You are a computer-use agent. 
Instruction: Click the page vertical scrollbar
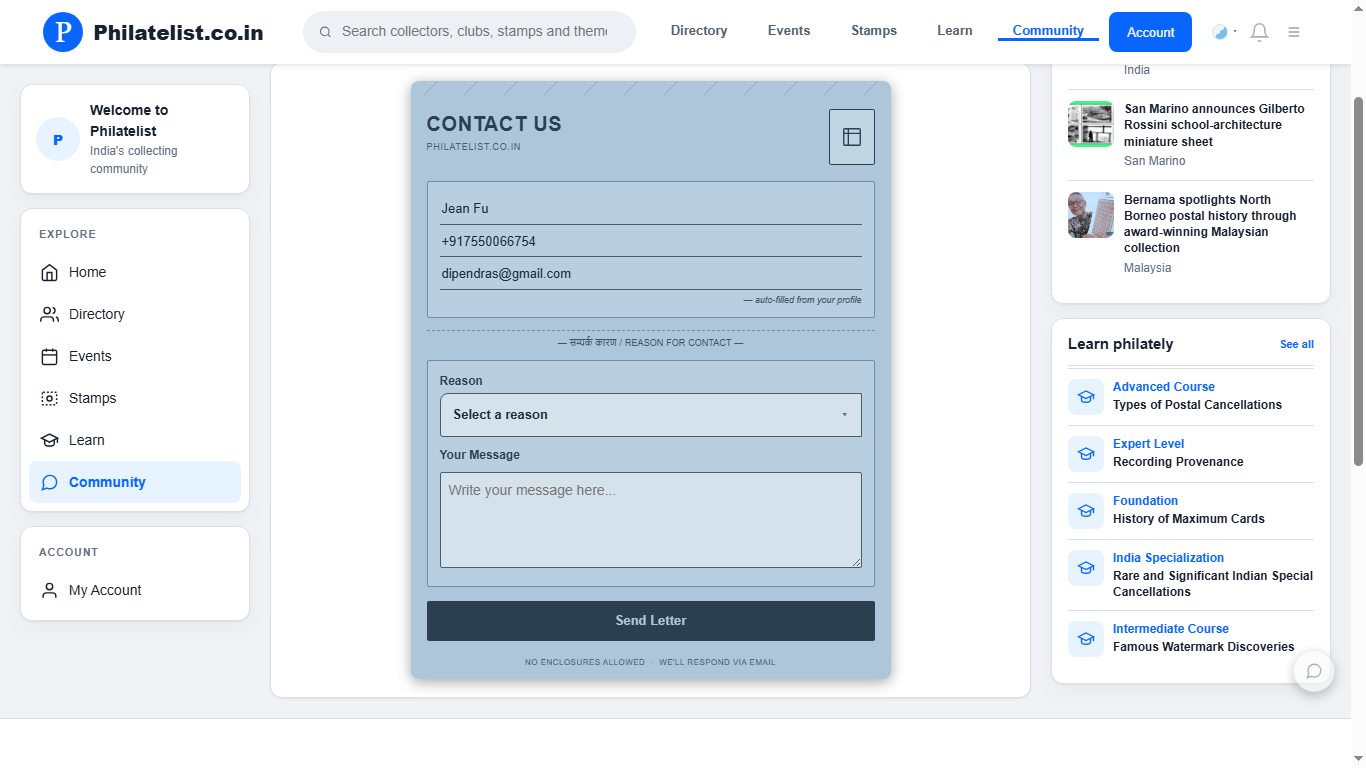[1358, 280]
